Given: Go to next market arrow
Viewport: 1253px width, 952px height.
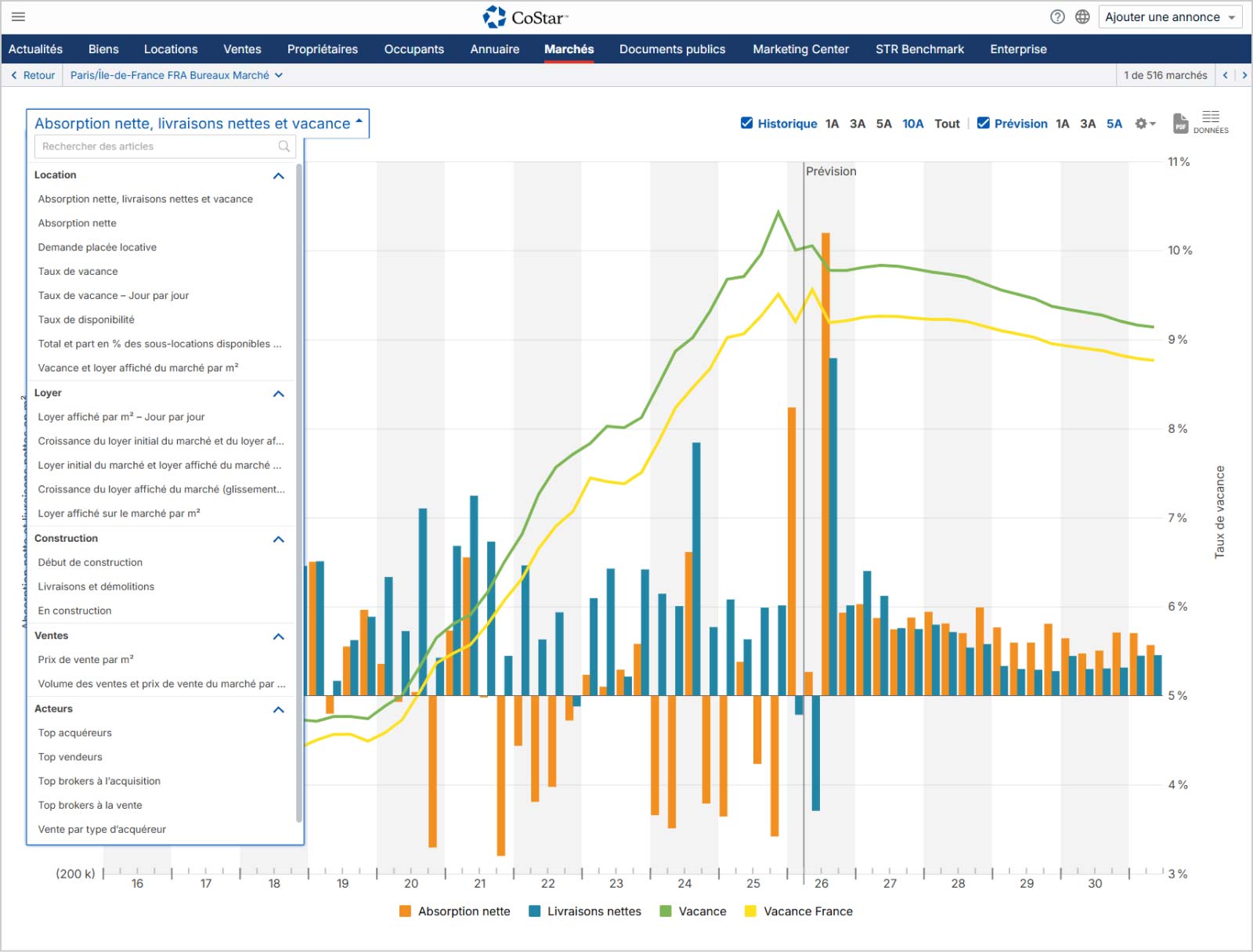Looking at the screenshot, I should [1244, 75].
